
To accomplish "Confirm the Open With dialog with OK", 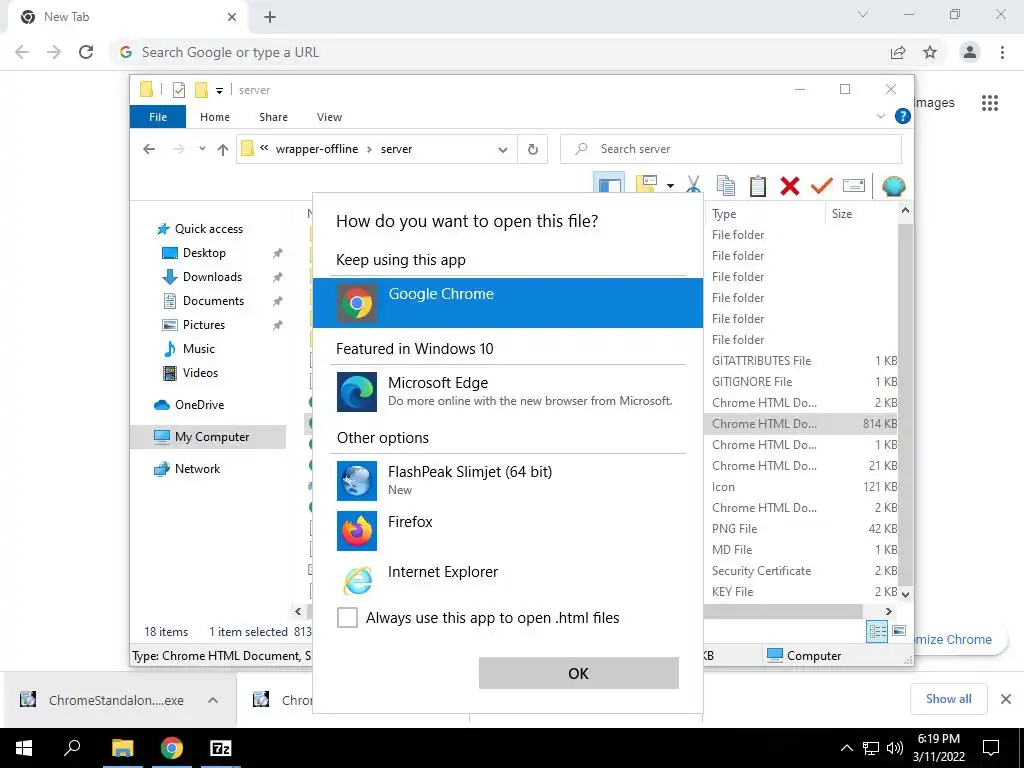I will [x=579, y=673].
